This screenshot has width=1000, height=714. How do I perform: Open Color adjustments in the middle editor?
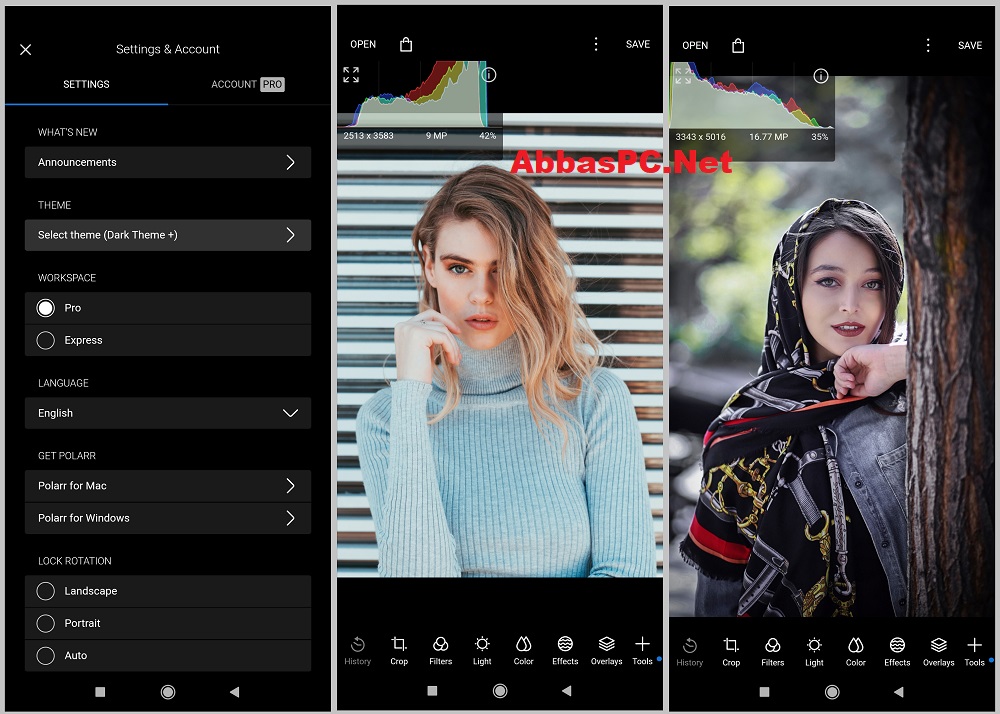click(x=524, y=650)
